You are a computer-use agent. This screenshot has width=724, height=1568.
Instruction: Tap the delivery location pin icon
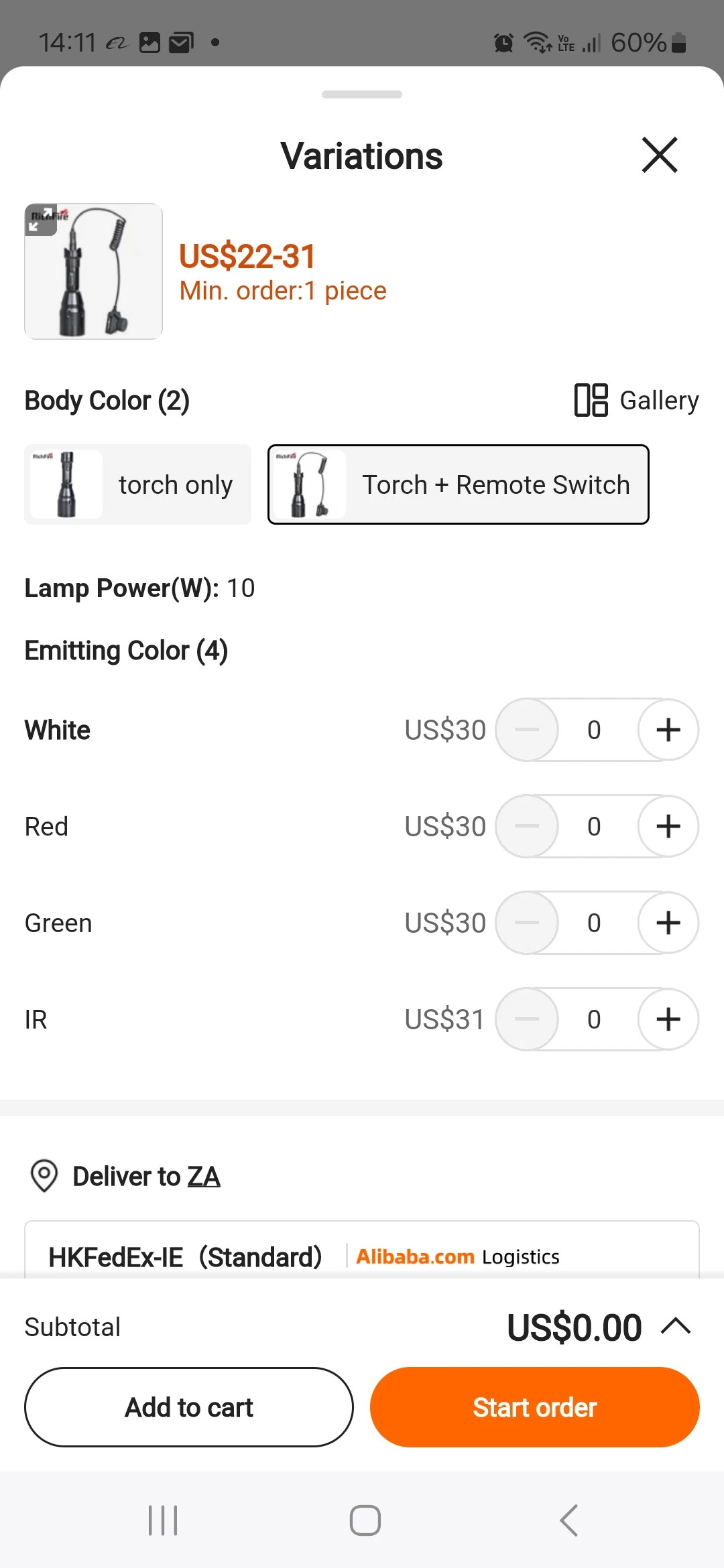pos(44,1175)
